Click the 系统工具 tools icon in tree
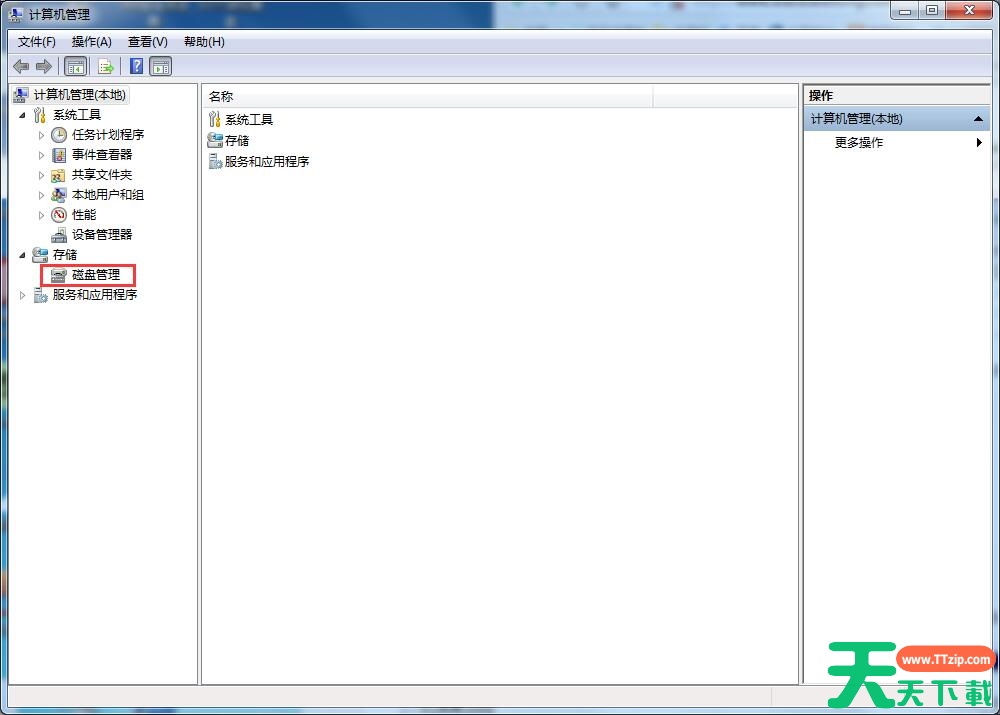Screen dimensions: 1000x715 tap(40, 115)
